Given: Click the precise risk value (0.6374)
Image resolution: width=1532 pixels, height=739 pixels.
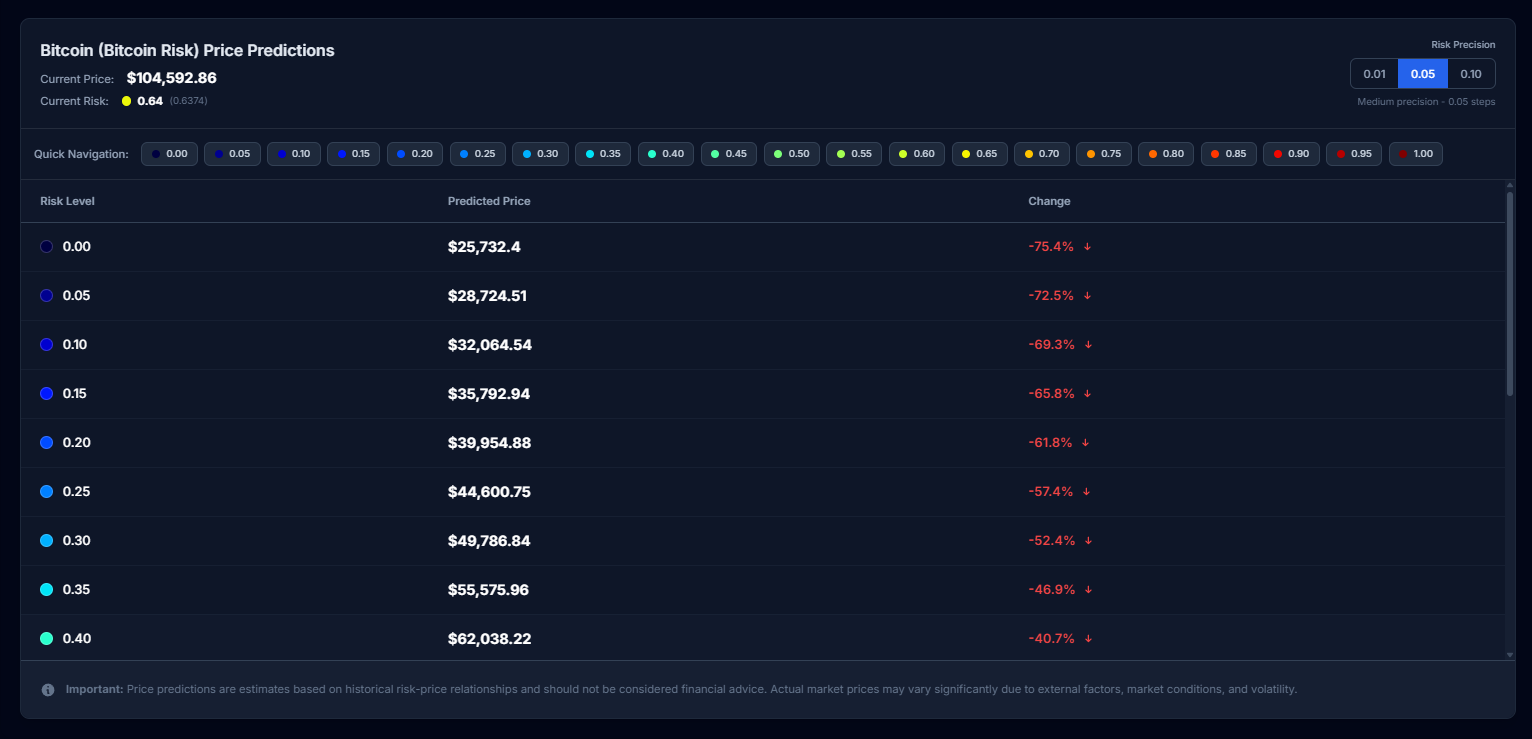Looking at the screenshot, I should click(188, 101).
